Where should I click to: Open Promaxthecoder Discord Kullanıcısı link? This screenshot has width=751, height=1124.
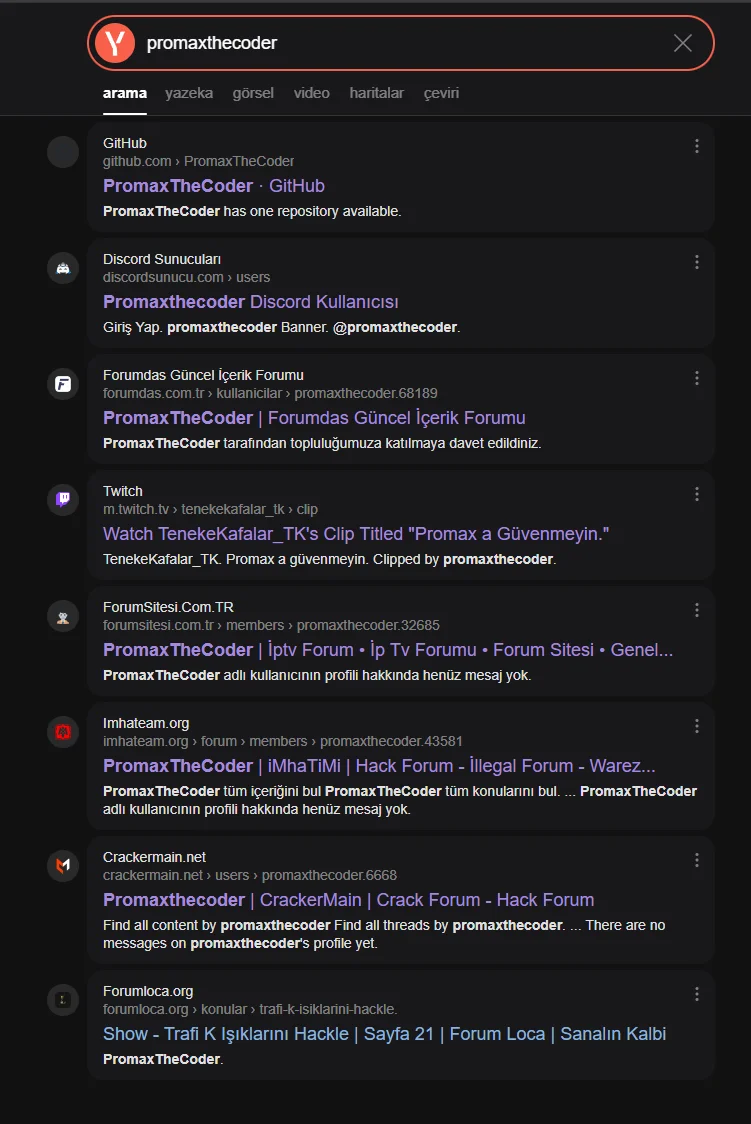point(251,302)
